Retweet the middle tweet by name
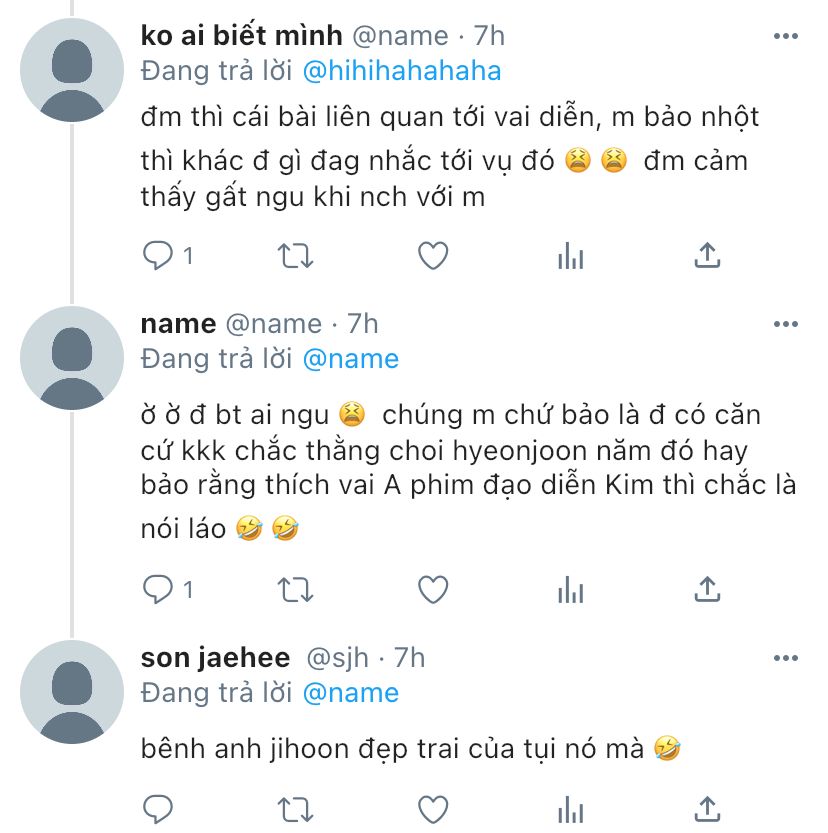The width and height of the screenshot is (828, 833). [x=295, y=590]
